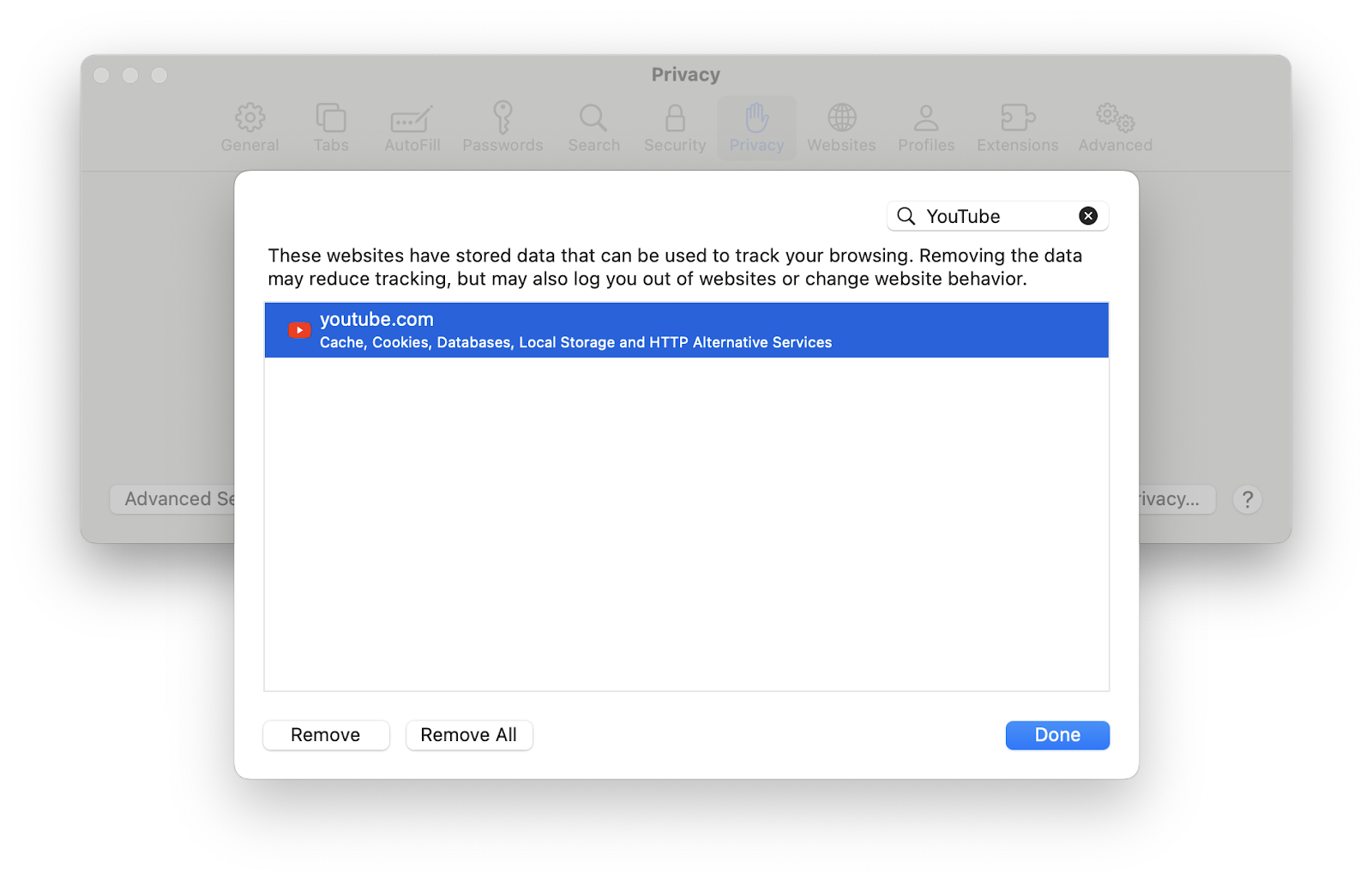This screenshot has height=886, width=1372.
Task: Open Extensions preferences
Action: (x=1017, y=127)
